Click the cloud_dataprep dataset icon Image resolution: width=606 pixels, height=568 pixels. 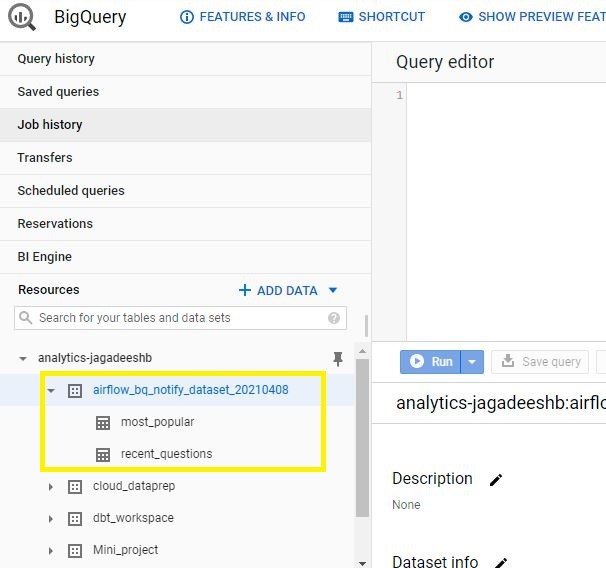click(x=75, y=486)
